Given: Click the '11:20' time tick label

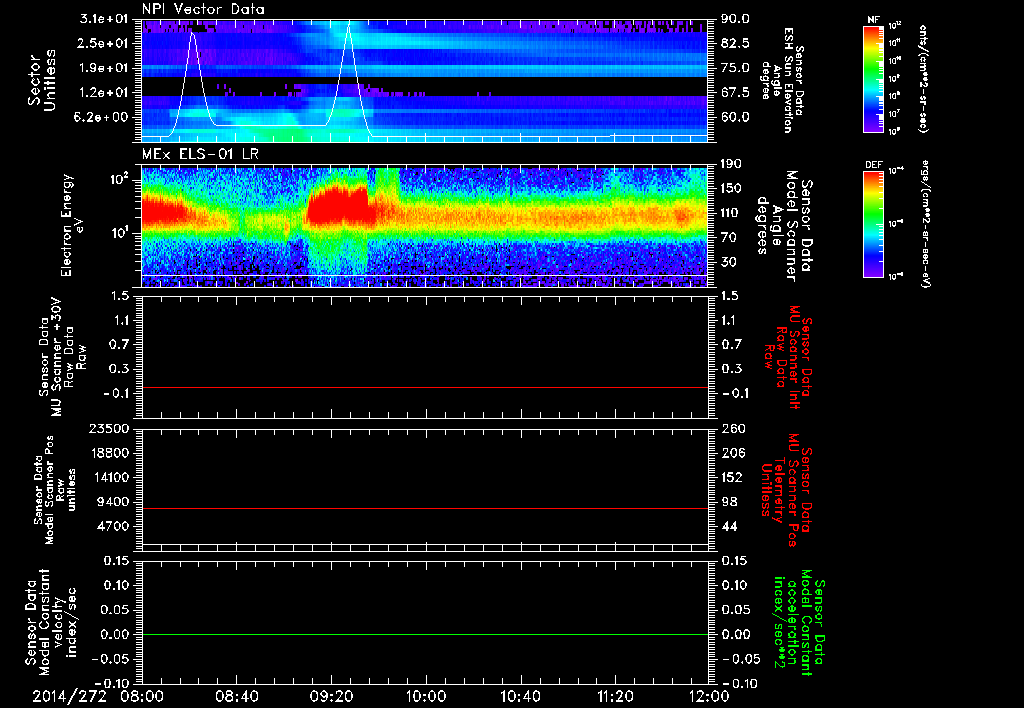Looking at the screenshot, I should (615, 696).
